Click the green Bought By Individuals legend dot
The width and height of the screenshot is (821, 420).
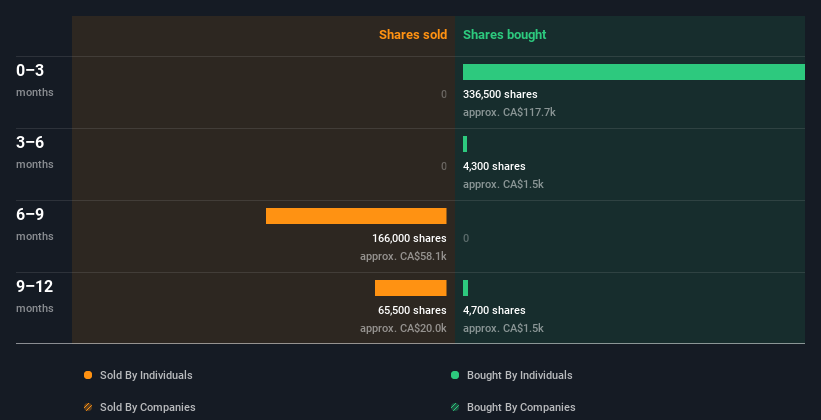pos(455,375)
